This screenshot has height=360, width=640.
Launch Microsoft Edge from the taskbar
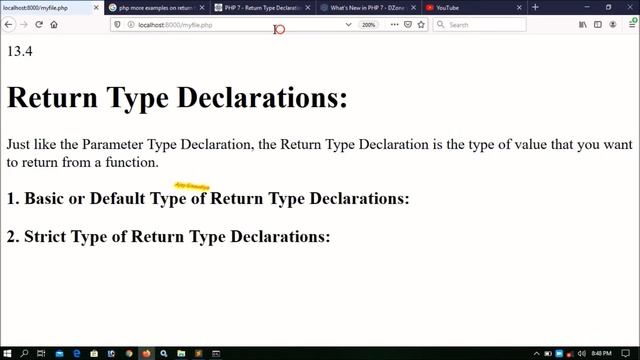(x=77, y=353)
